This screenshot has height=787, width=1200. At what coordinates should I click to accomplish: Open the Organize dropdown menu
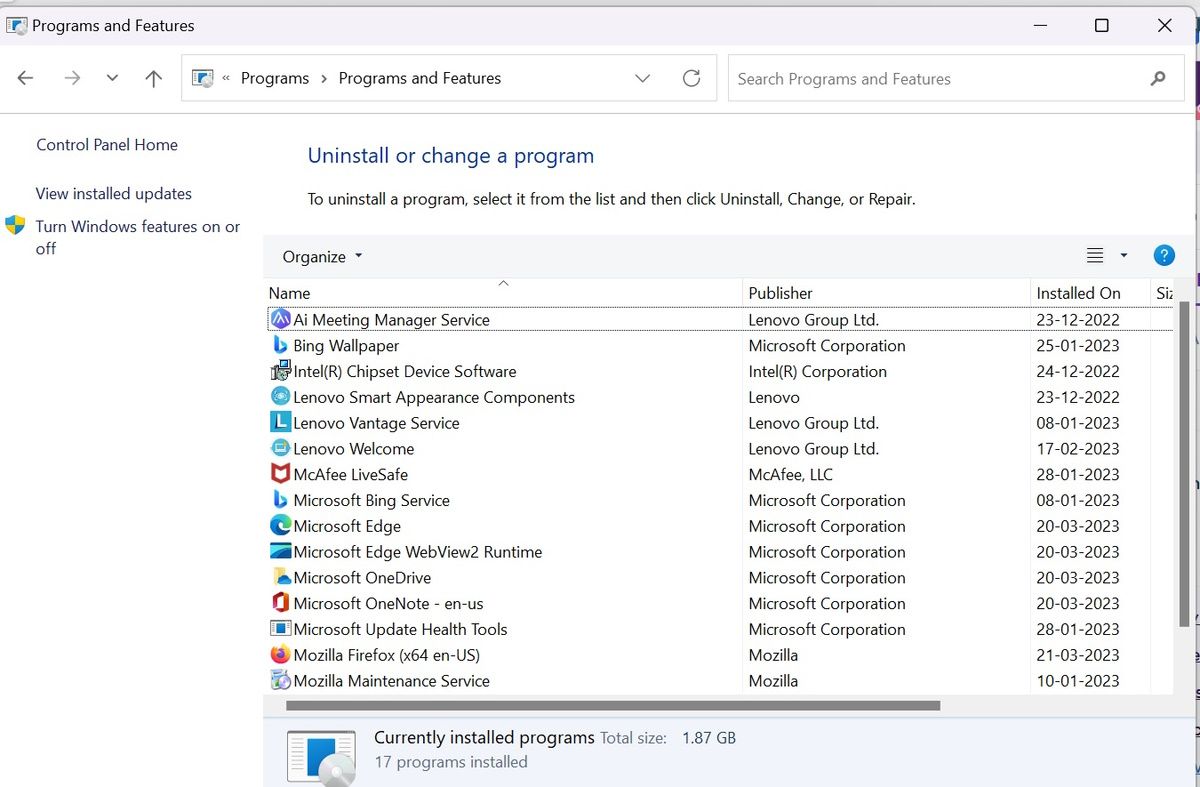pyautogui.click(x=322, y=257)
